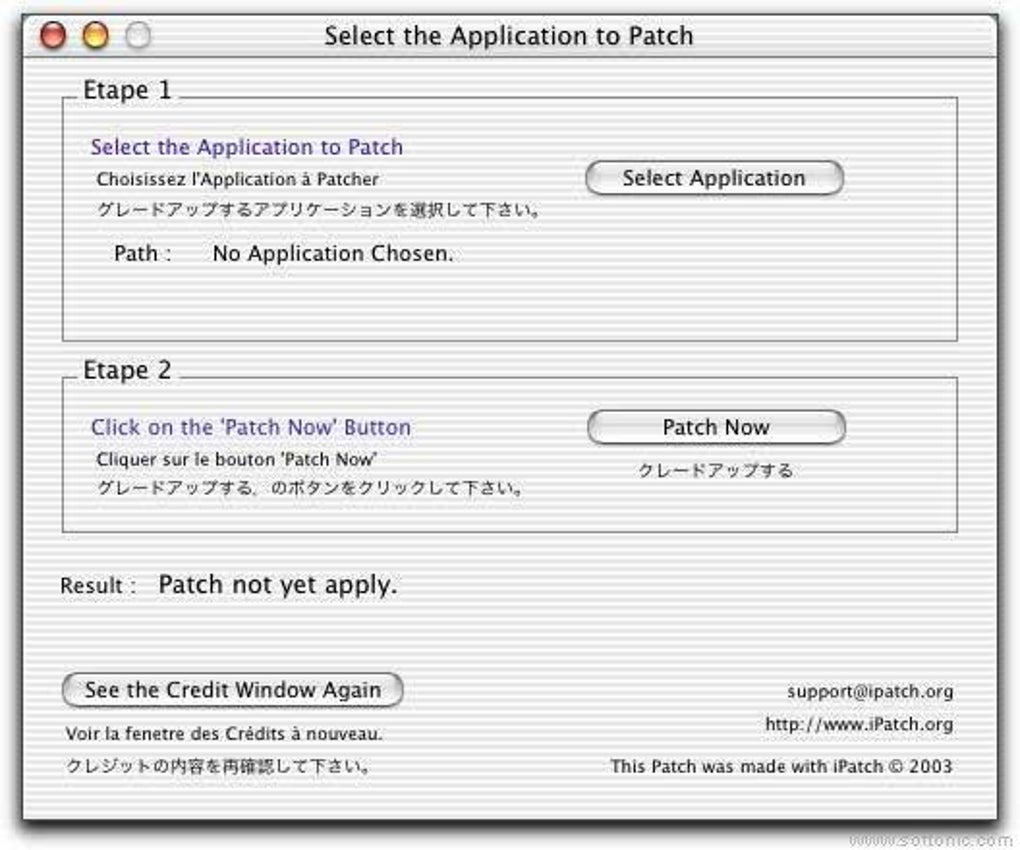The image size is (1020, 850).
Task: Click the support@ipatch.org email address
Action: pyautogui.click(x=869, y=691)
